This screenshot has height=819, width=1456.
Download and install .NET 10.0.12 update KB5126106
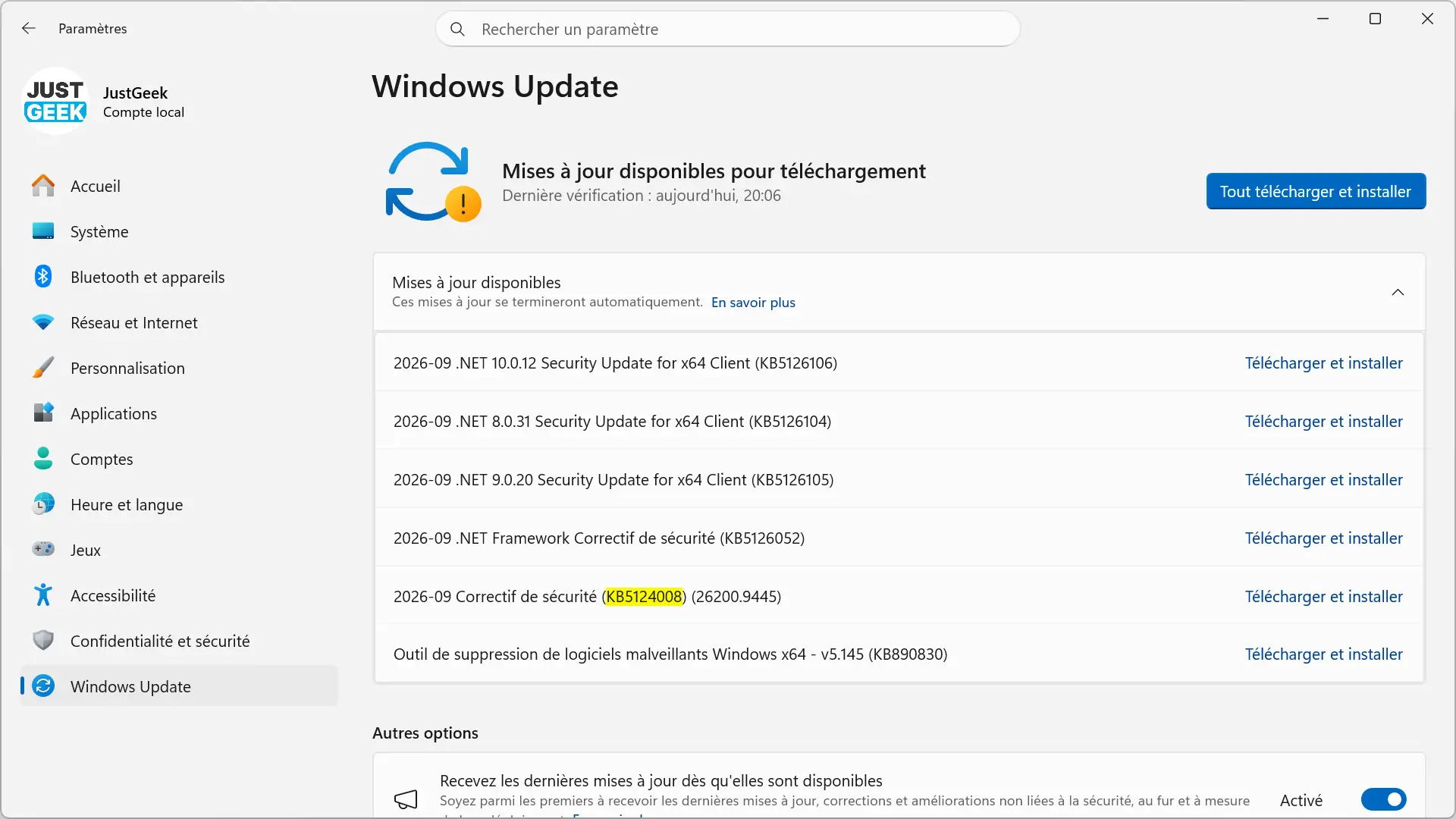[x=1323, y=363]
